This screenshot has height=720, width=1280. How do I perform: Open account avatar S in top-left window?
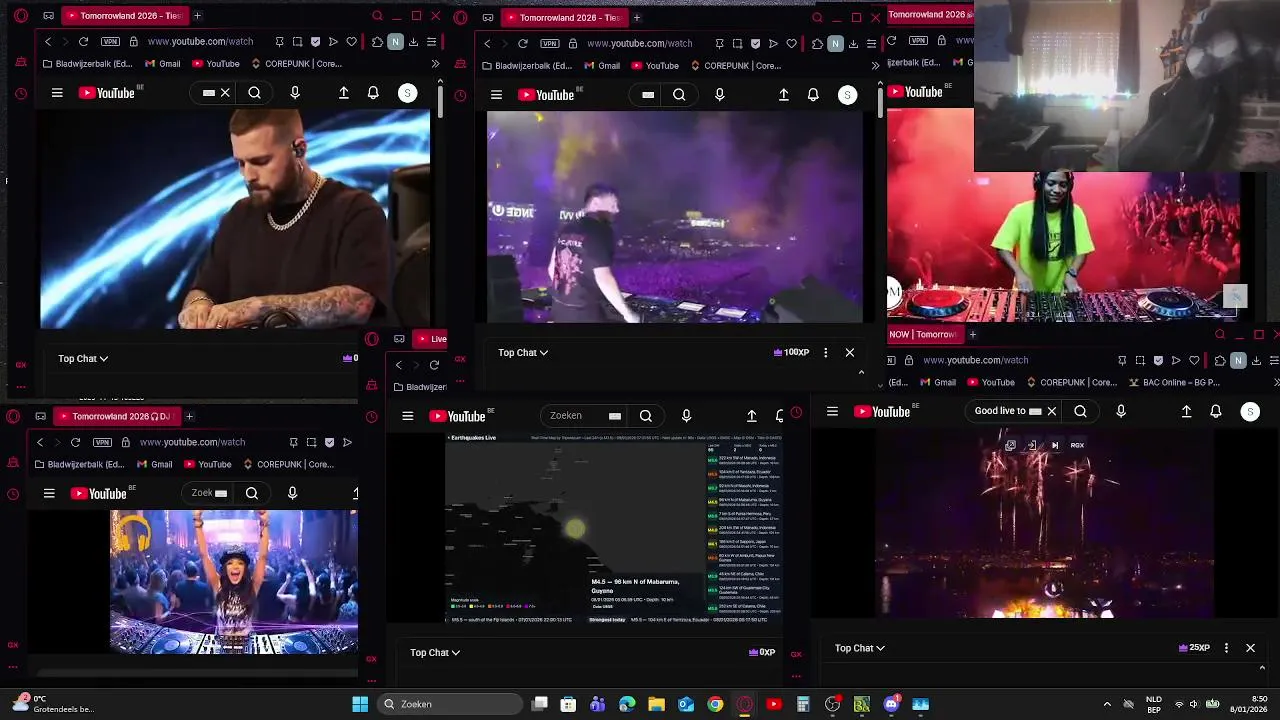[x=407, y=93]
